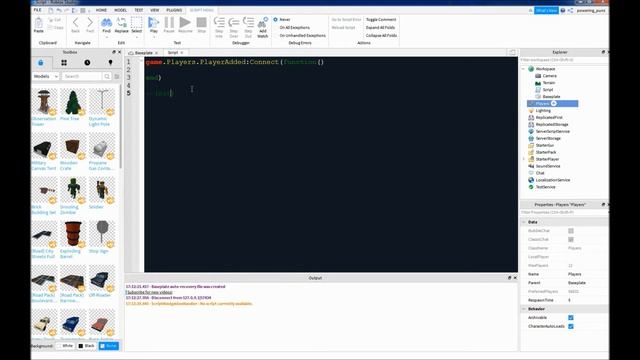Toggle the ClassicChat checkbox
This screenshot has height=360, width=640.
(x=571, y=240)
